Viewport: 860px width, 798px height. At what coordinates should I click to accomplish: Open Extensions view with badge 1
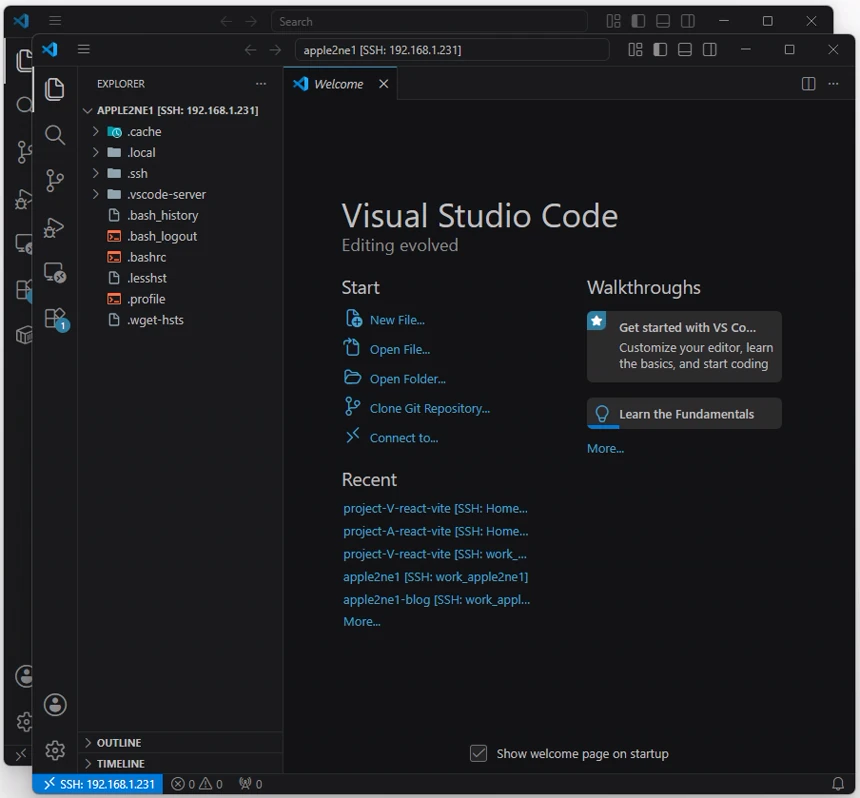tap(55, 319)
